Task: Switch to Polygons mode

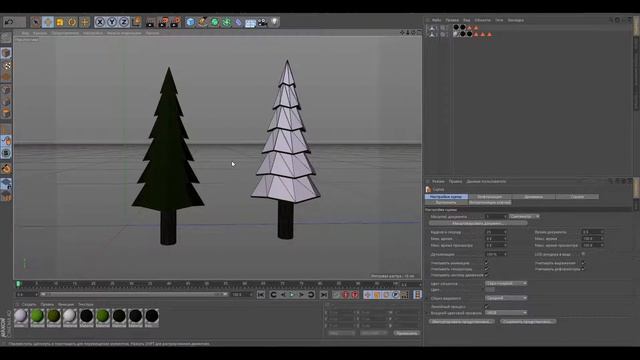Action: [6, 114]
